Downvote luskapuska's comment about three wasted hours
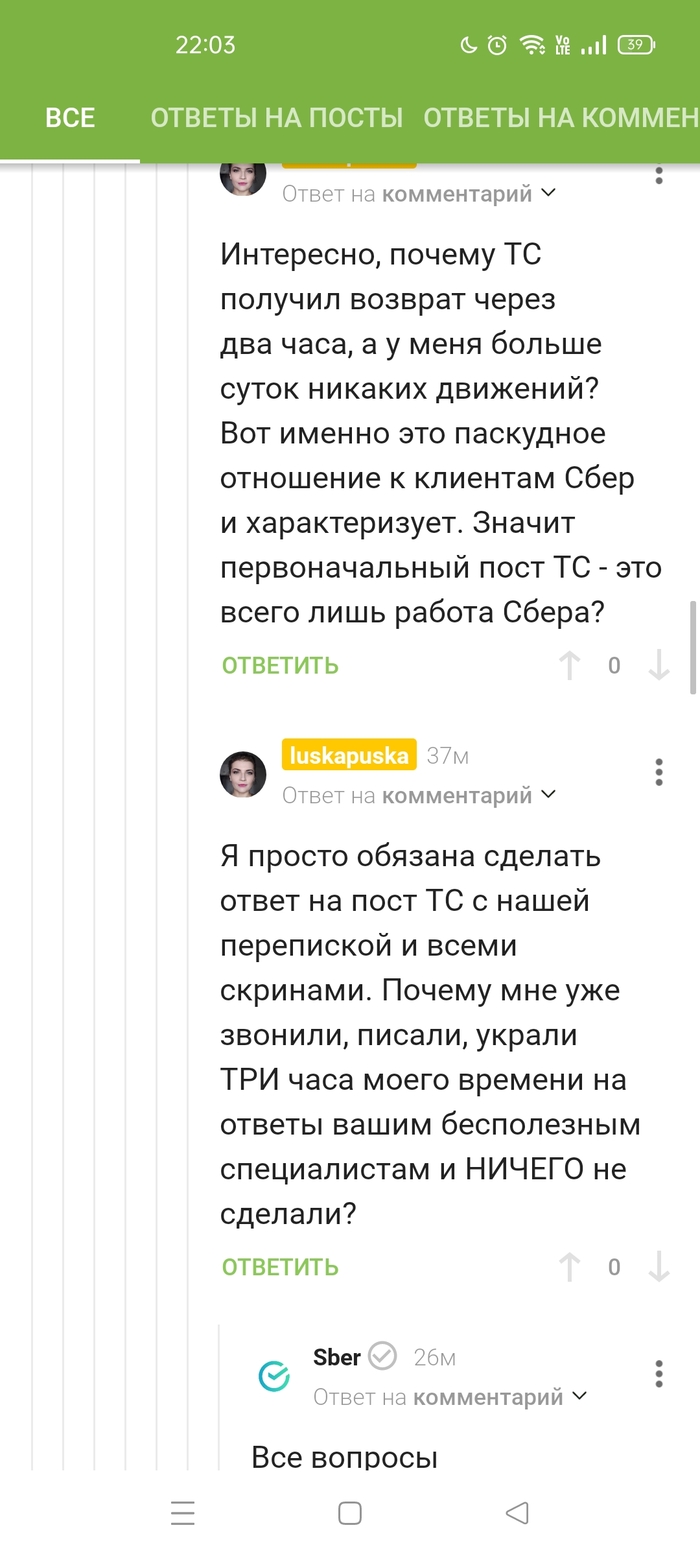Viewport: 700px width, 1556px height. [x=658, y=1268]
